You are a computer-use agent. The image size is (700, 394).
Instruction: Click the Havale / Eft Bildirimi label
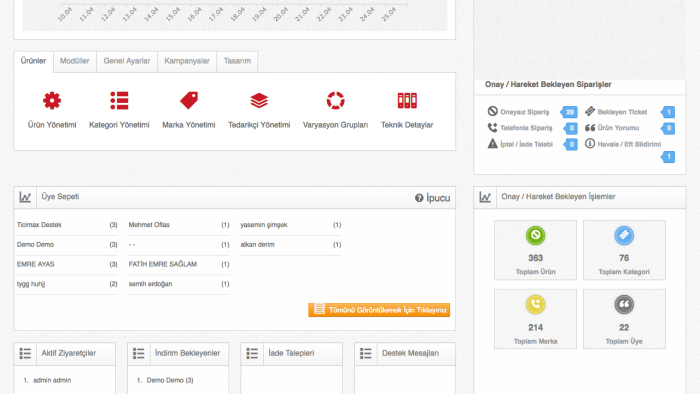629,144
